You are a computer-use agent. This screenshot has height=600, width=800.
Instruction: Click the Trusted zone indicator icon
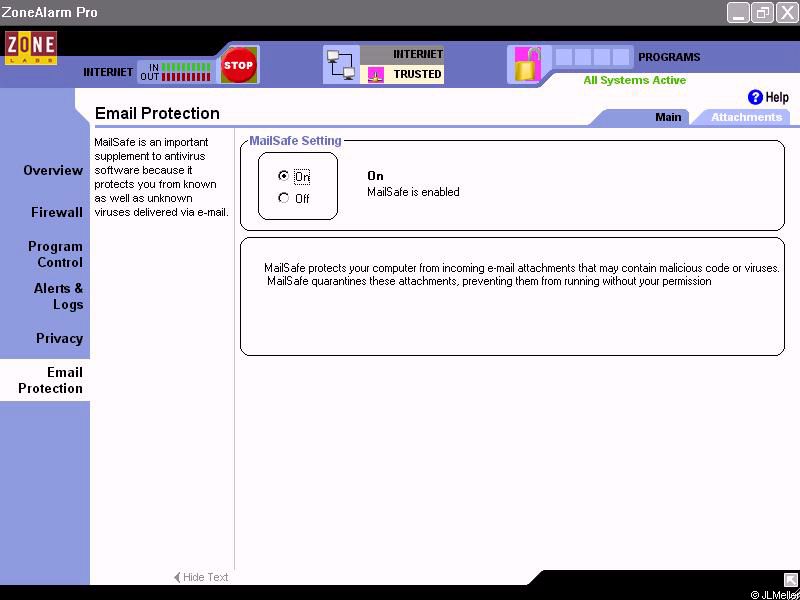(x=376, y=75)
